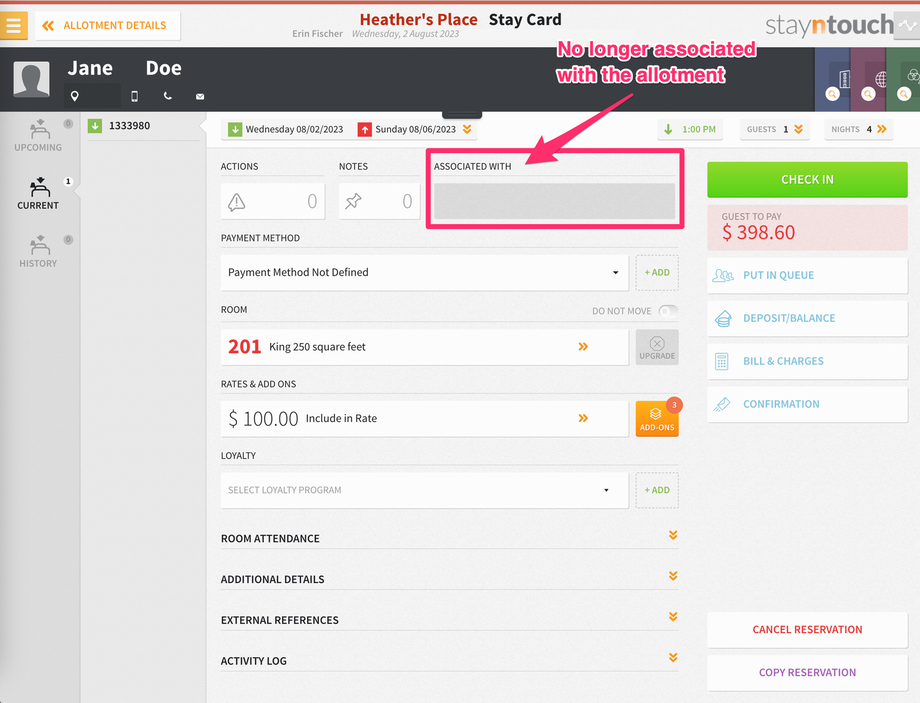Open the $100.00 Include in Rate details

click(424, 418)
